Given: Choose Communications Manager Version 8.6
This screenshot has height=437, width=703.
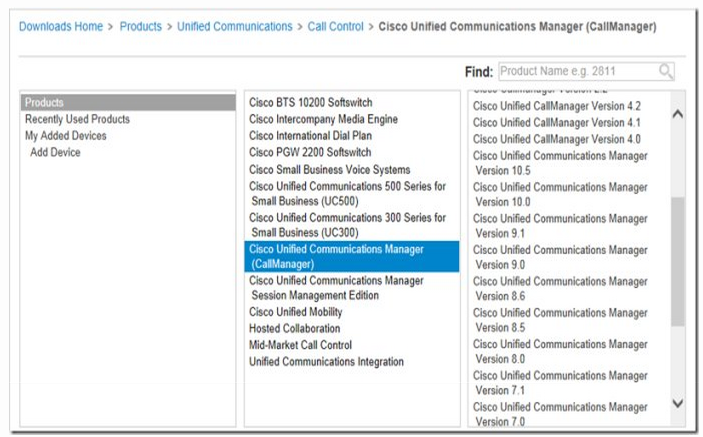Looking at the screenshot, I should click(x=560, y=289).
